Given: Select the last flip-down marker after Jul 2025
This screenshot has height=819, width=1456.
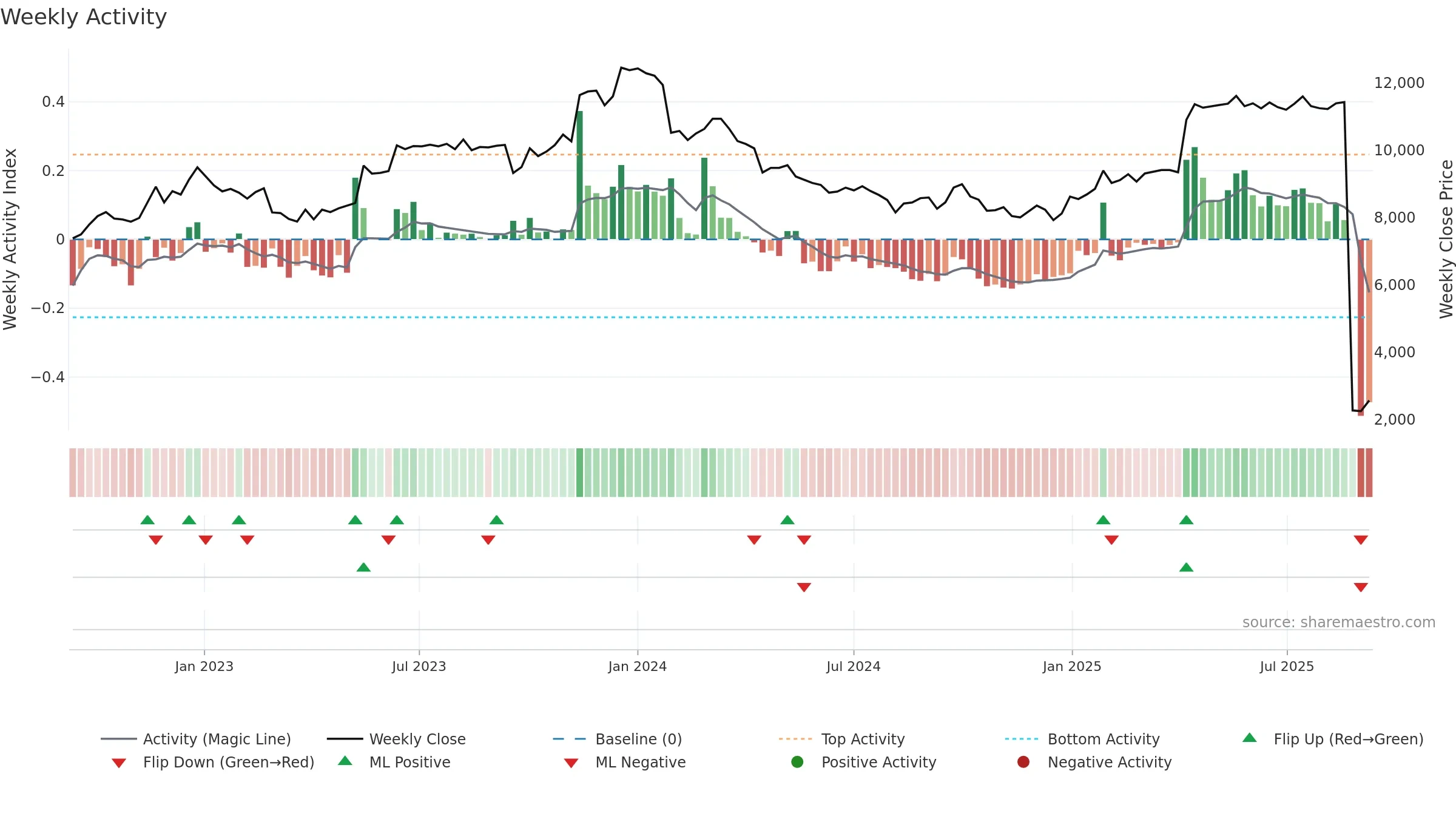Looking at the screenshot, I should pyautogui.click(x=1361, y=540).
